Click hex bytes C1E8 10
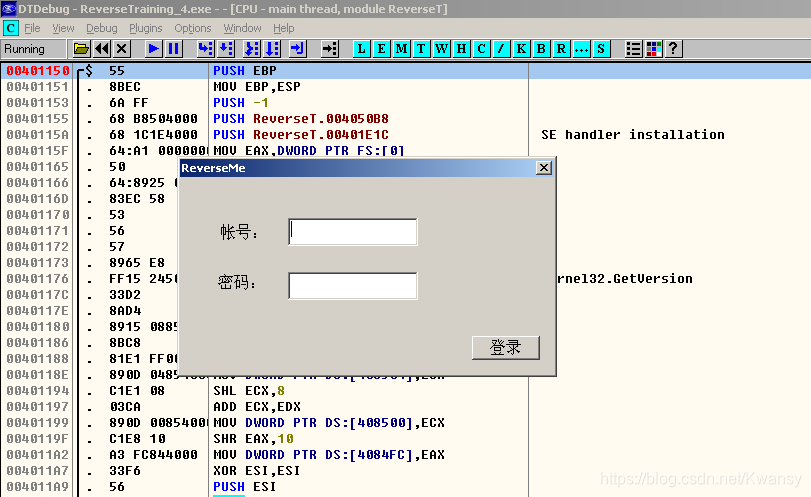 (x=137, y=439)
